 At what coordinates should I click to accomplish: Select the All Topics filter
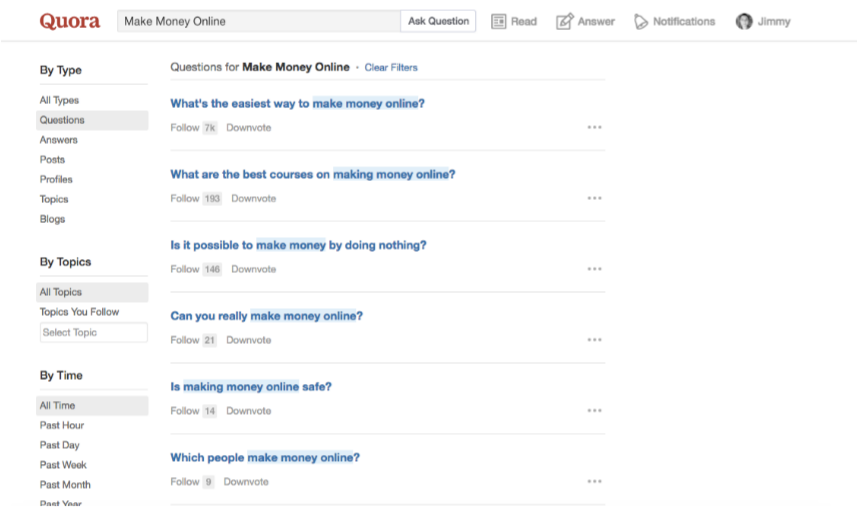tap(92, 292)
